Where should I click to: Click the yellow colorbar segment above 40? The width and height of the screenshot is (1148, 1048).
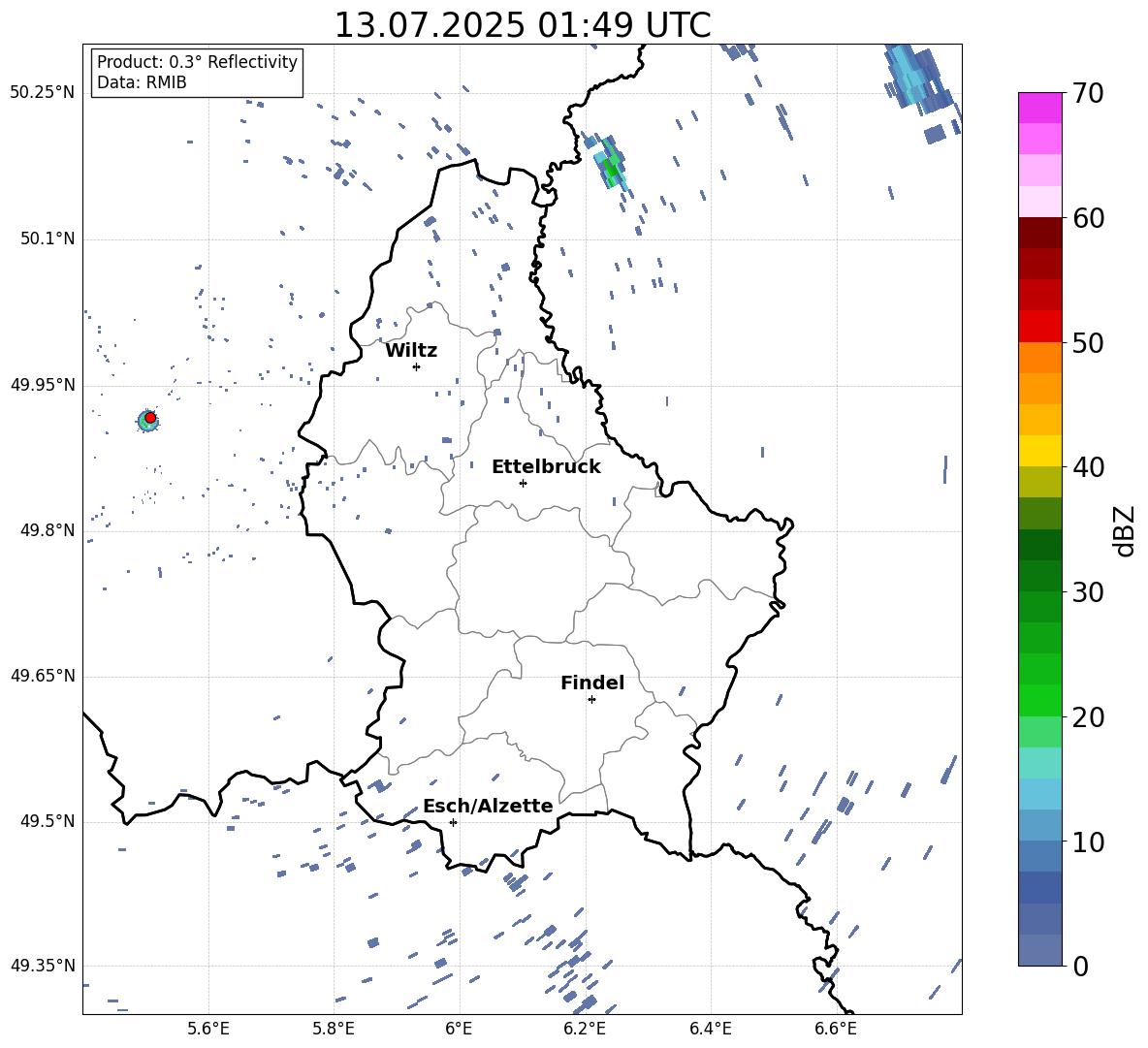[1040, 451]
